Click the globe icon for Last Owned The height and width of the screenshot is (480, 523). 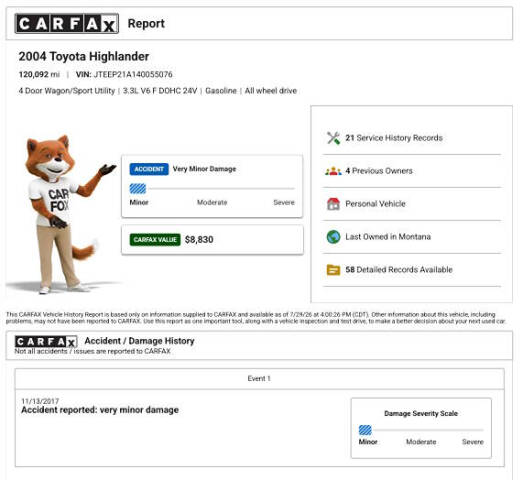coord(333,237)
